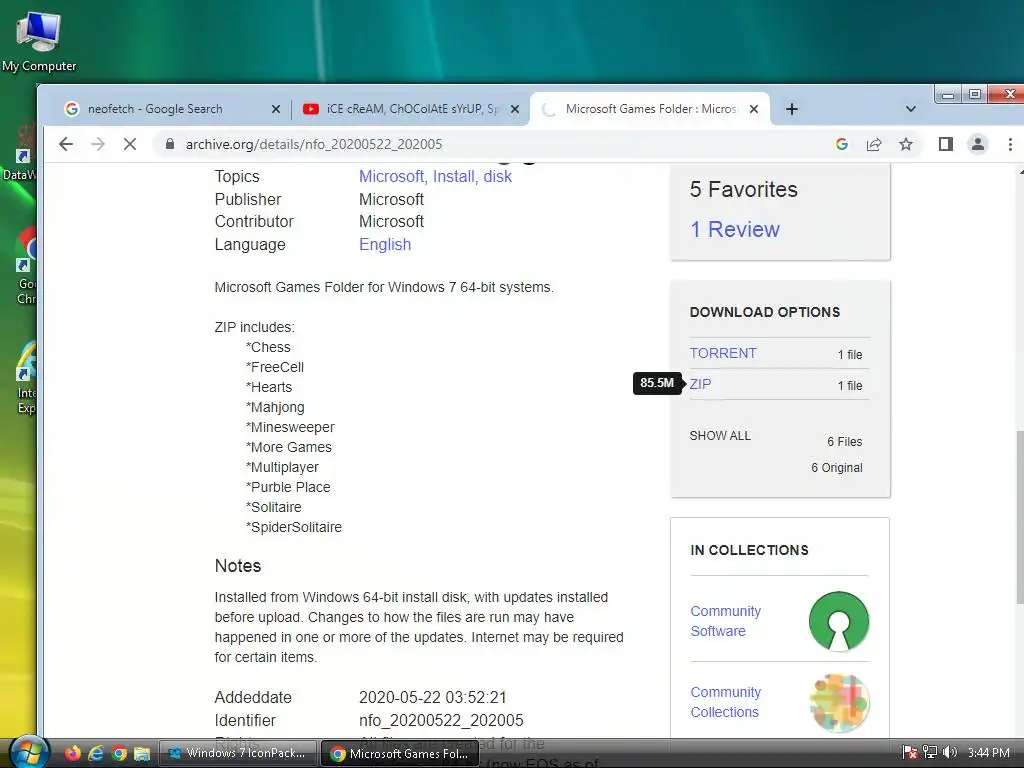
Task: Launch Internet Explorer from quick launch
Action: pos(96,754)
